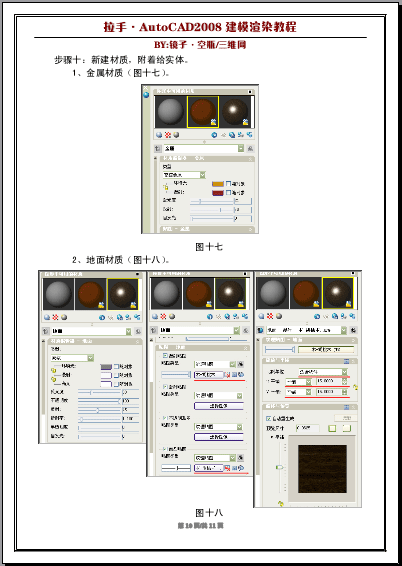This screenshot has height=566, width=402.
Task: Click dark red color swatch in Figure 17 panel
Action: [218, 193]
